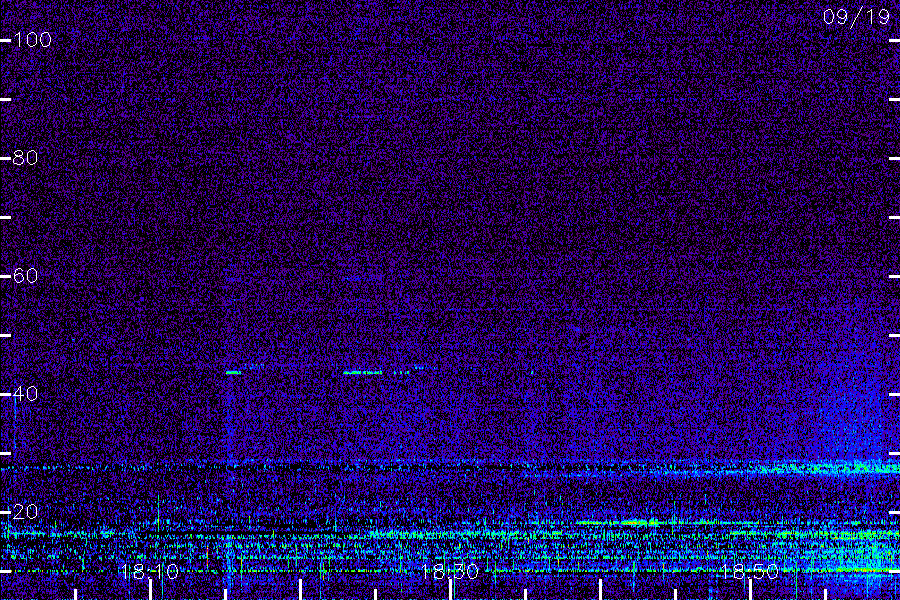
Task: Click the 18:10 time label
Action: tap(150, 572)
